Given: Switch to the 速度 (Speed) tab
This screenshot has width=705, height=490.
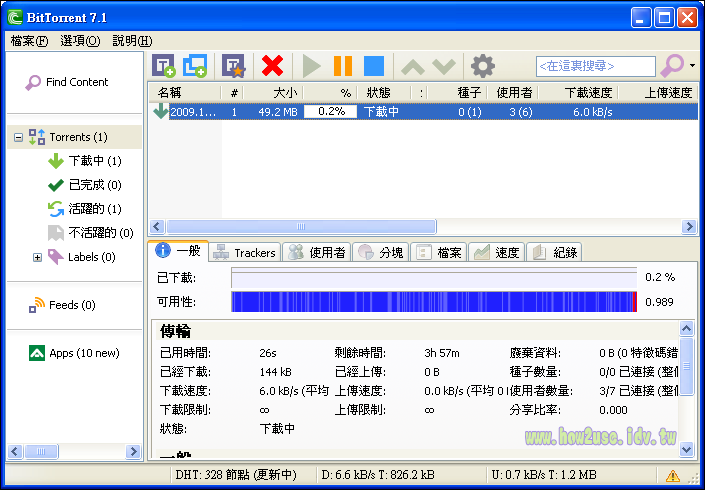Looking at the screenshot, I should [496, 253].
